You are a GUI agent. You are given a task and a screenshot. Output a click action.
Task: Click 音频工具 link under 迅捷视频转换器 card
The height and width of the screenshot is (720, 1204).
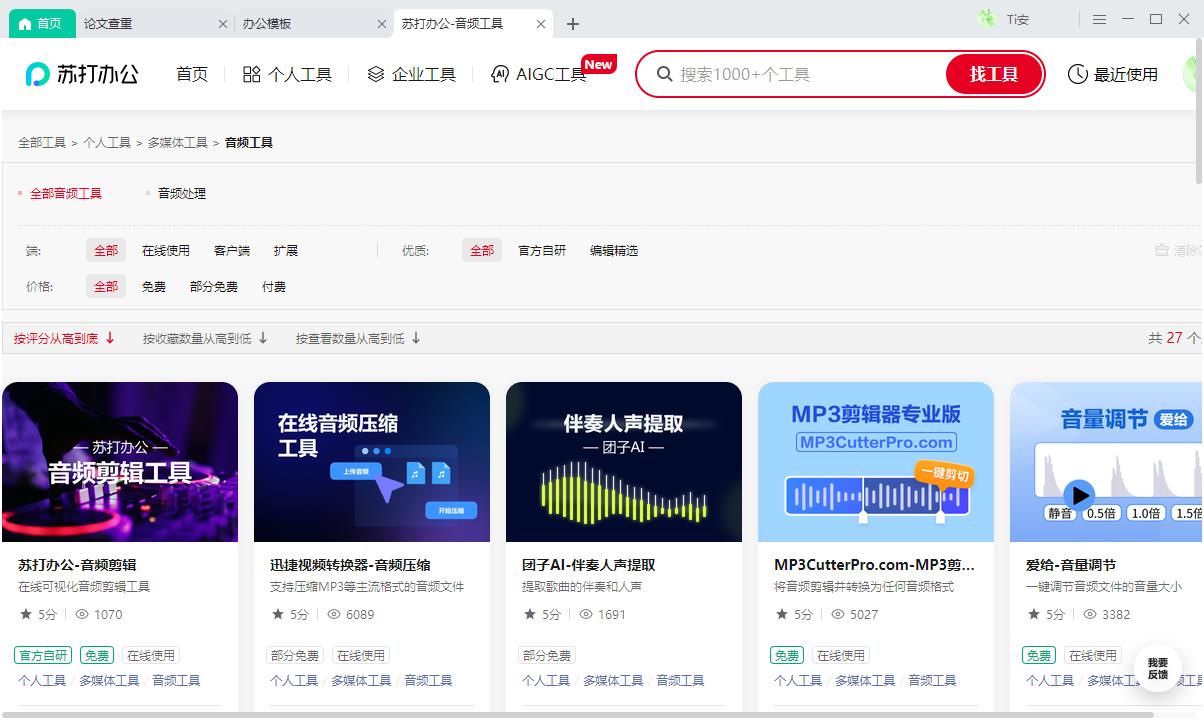pos(428,681)
